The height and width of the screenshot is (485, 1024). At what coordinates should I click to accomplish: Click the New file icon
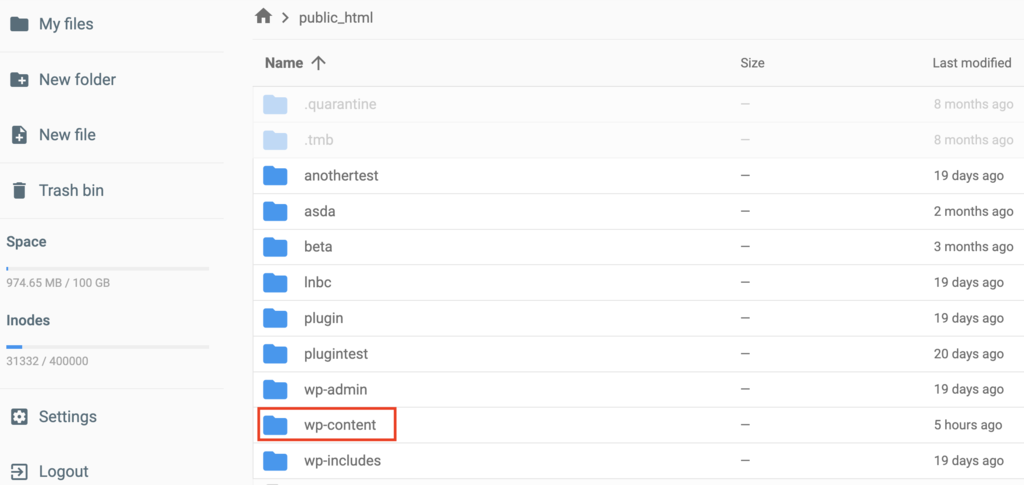click(19, 135)
